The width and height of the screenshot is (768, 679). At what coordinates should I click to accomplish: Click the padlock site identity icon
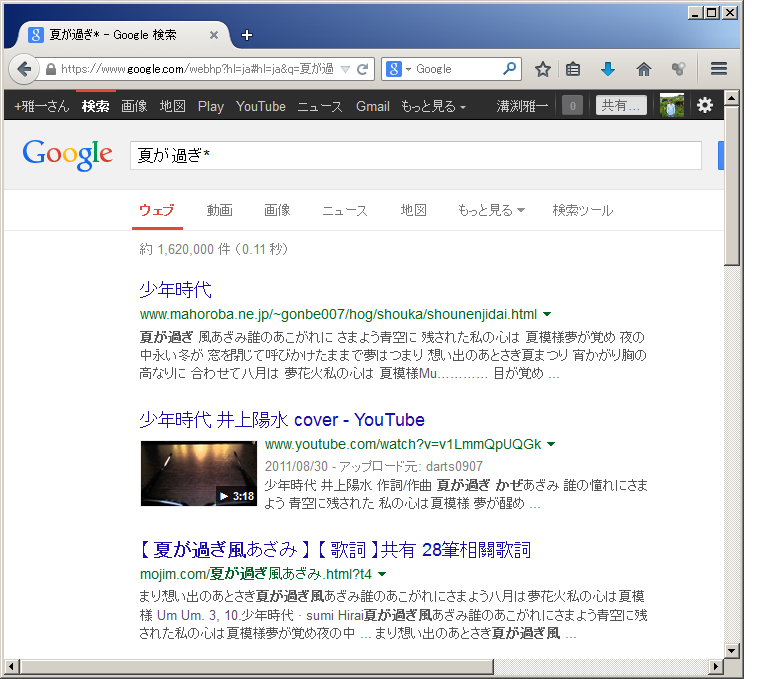pos(50,70)
